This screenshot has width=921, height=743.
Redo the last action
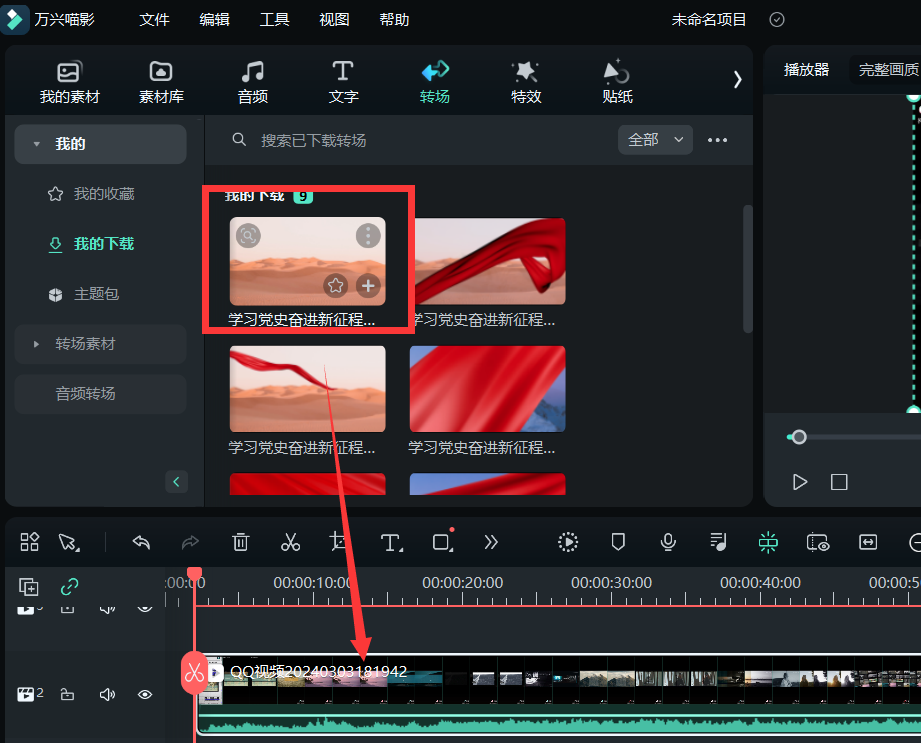[190, 542]
